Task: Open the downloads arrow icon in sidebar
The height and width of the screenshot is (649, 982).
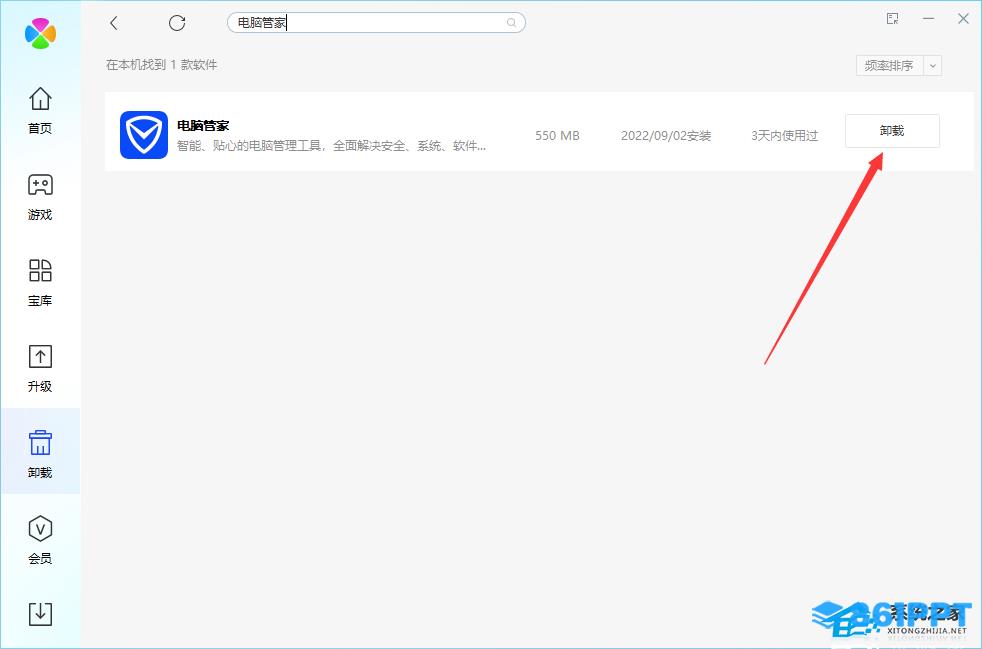Action: pos(40,614)
